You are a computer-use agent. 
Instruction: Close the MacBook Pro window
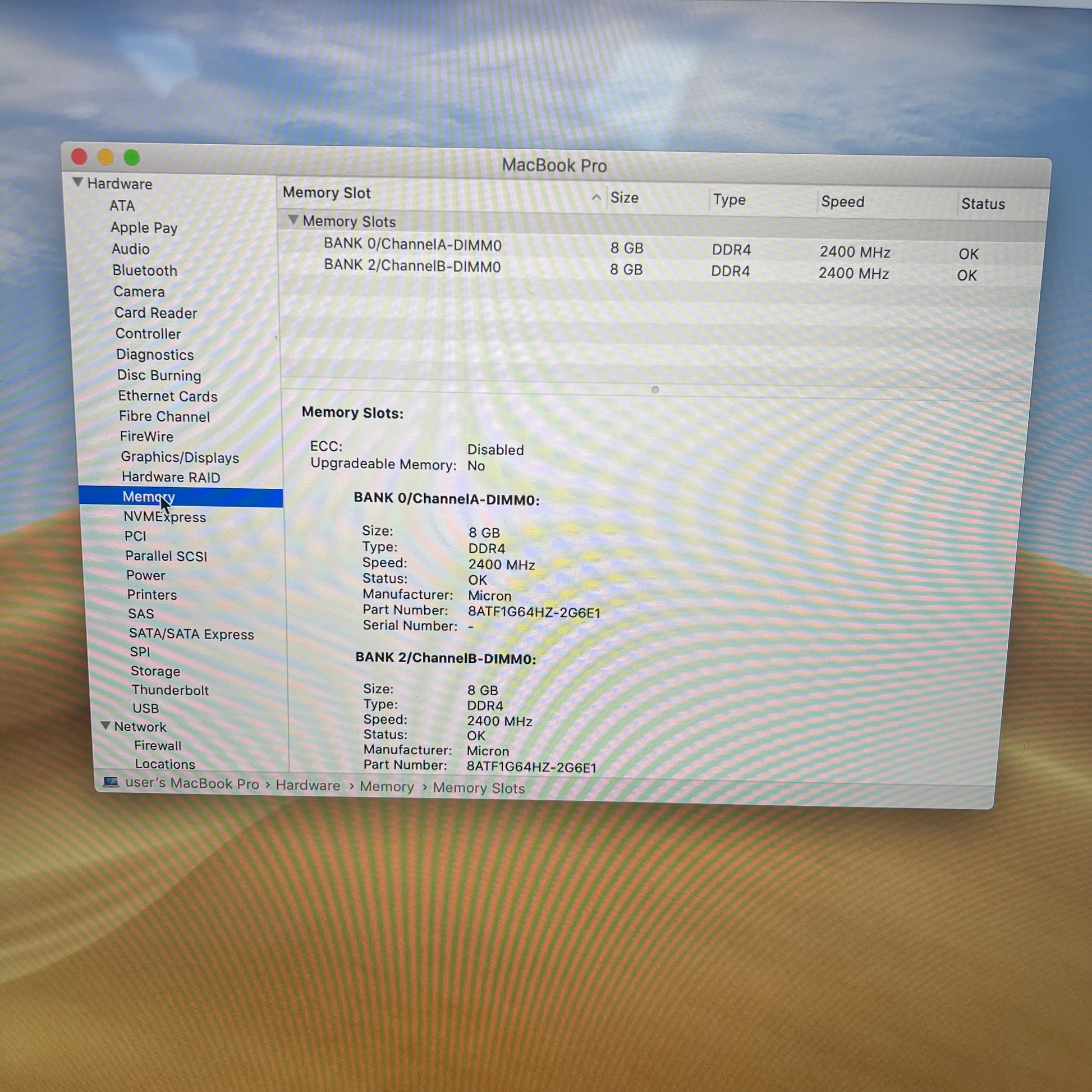pos(79,157)
